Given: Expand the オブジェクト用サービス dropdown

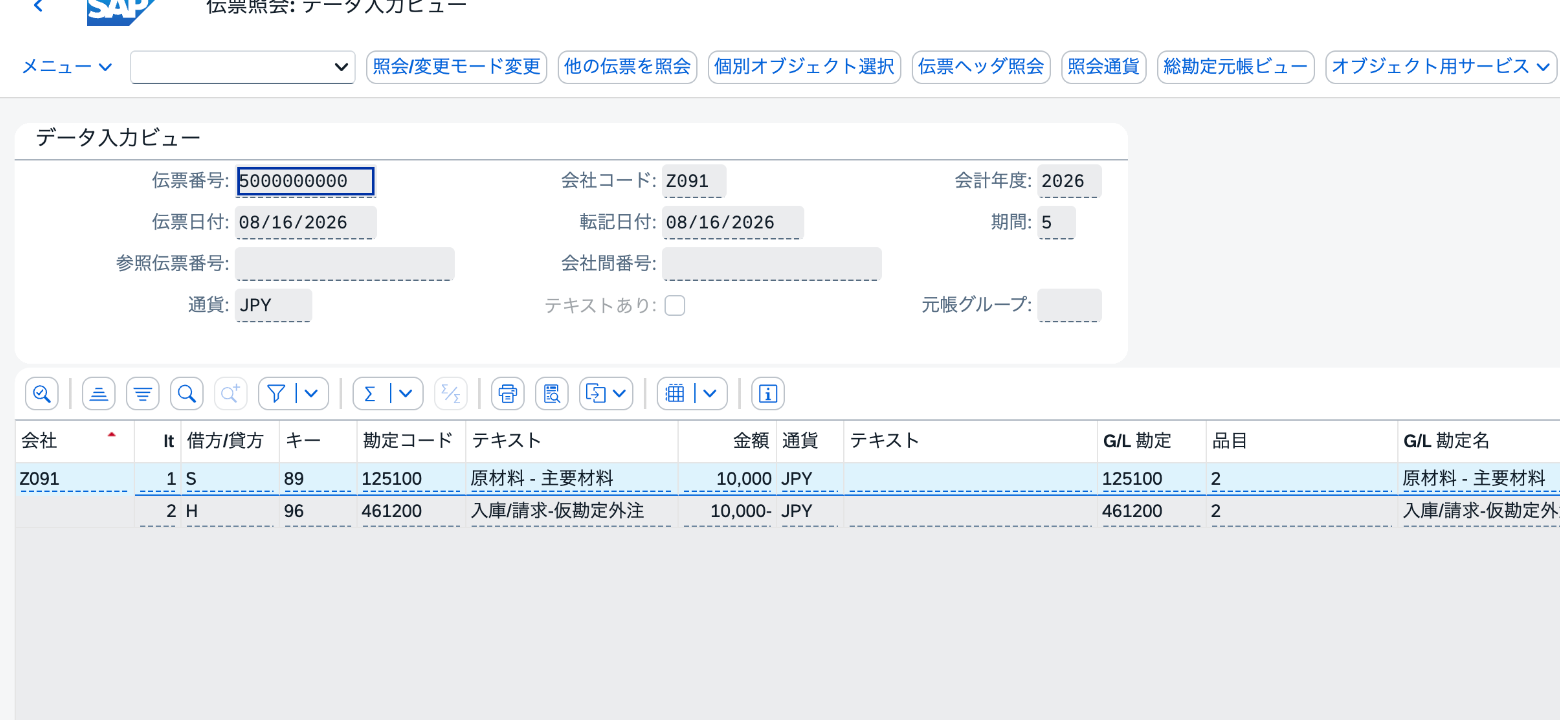Looking at the screenshot, I should click(x=1441, y=67).
